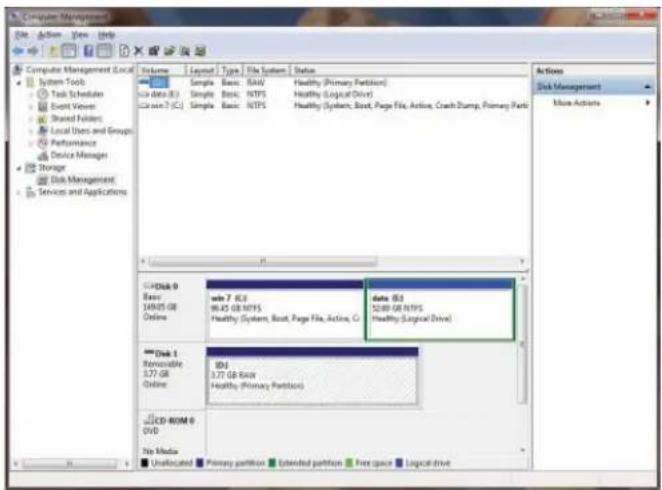
Task: Expand the Local Users and Groups node
Action: [31, 131]
